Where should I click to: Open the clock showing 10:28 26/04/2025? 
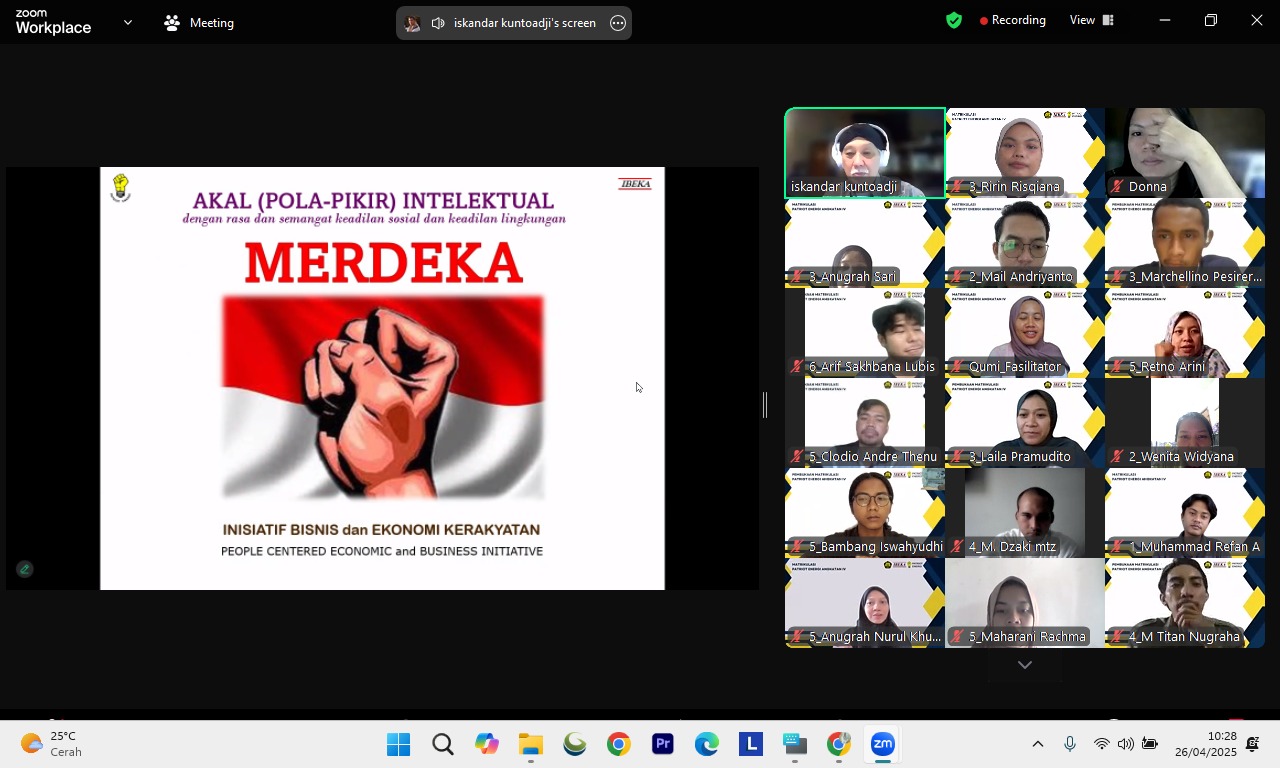(x=1205, y=744)
